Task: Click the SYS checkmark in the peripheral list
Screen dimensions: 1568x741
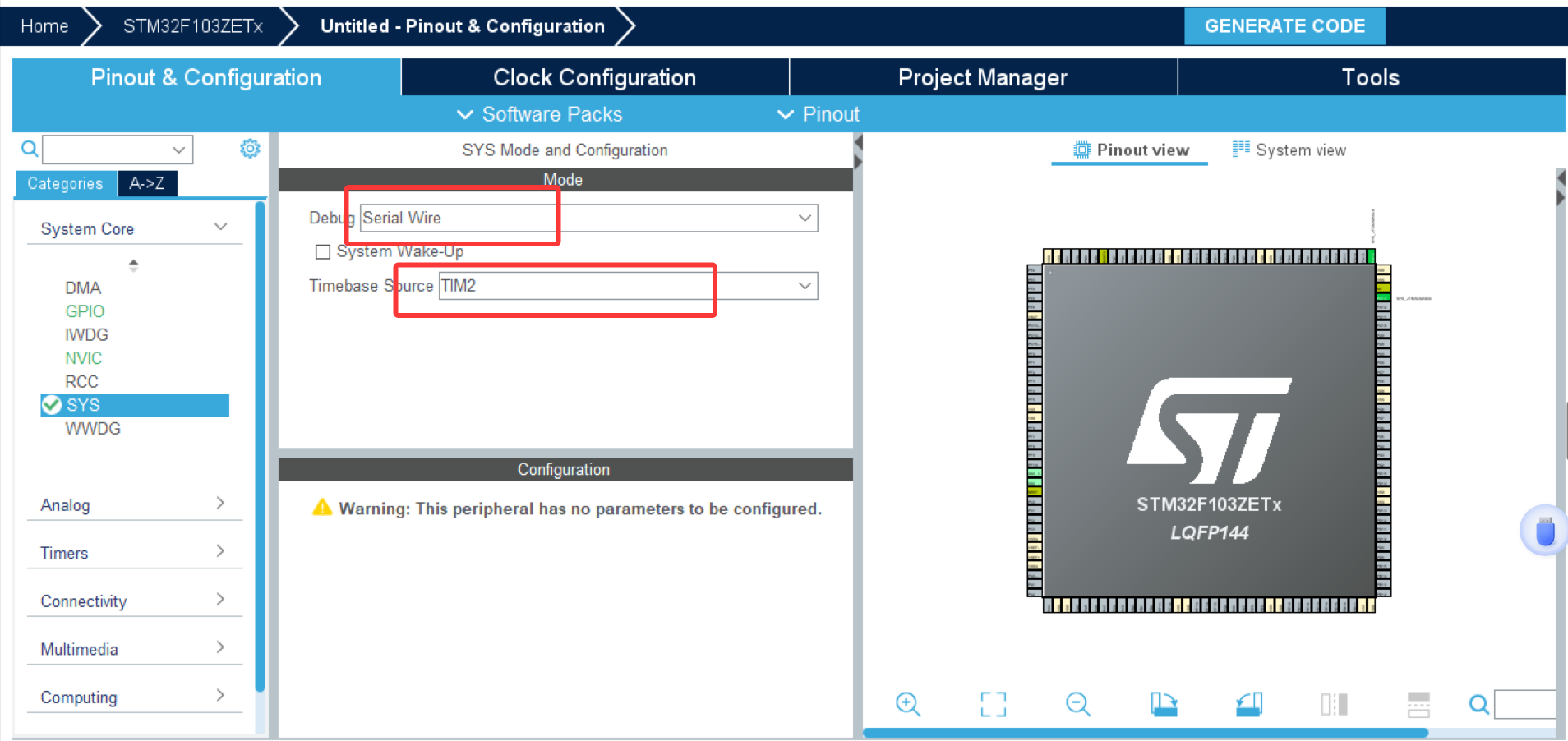Action: pos(52,404)
